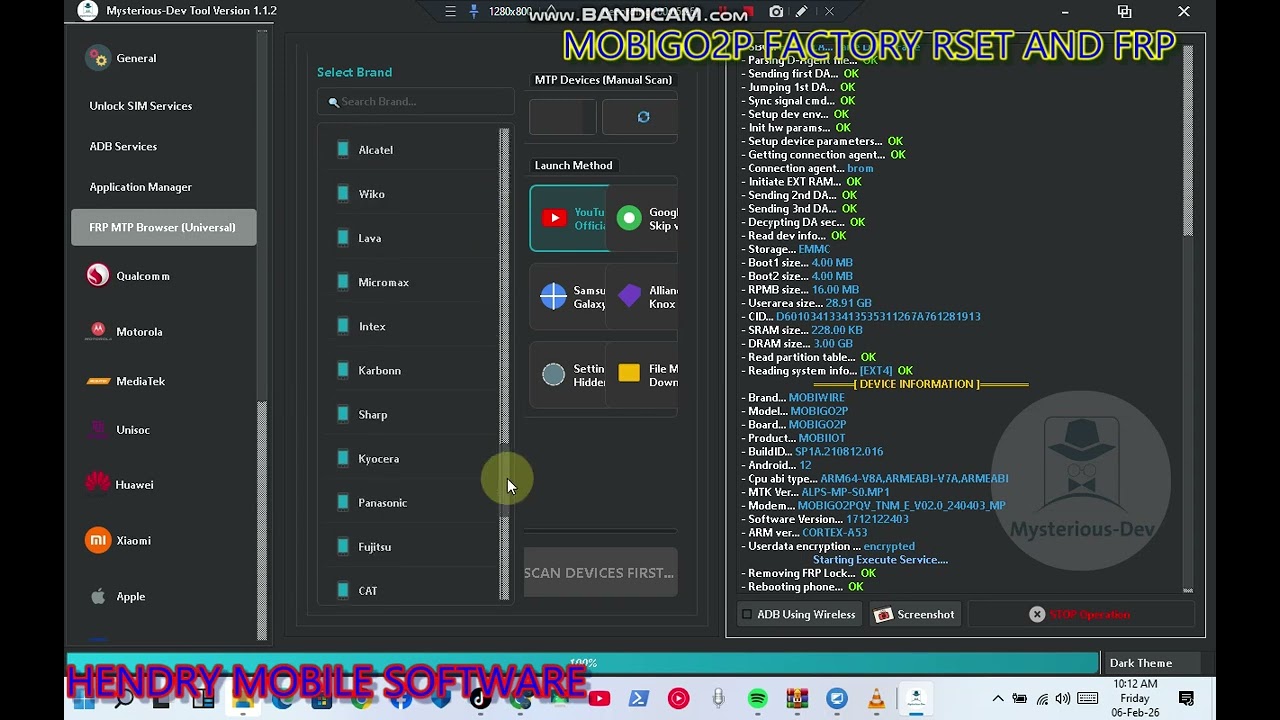Viewport: 1280px width, 720px height.
Task: Open YouTube from the taskbar
Action: (x=599, y=698)
